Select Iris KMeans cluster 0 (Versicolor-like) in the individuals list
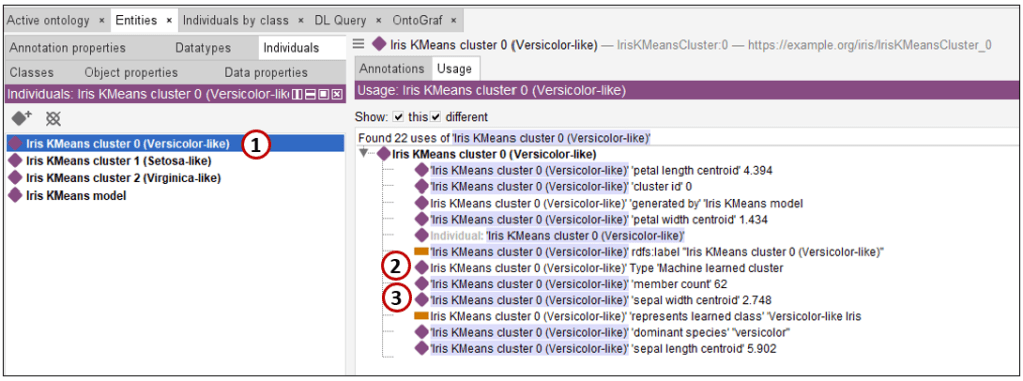1023x381 pixels. click(x=175, y=144)
